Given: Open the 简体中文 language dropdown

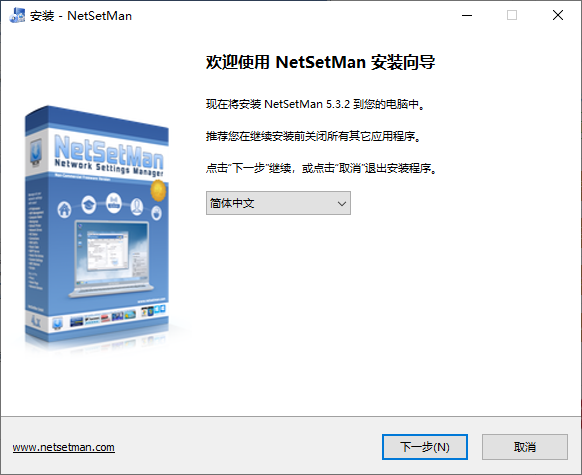Looking at the screenshot, I should point(278,203).
